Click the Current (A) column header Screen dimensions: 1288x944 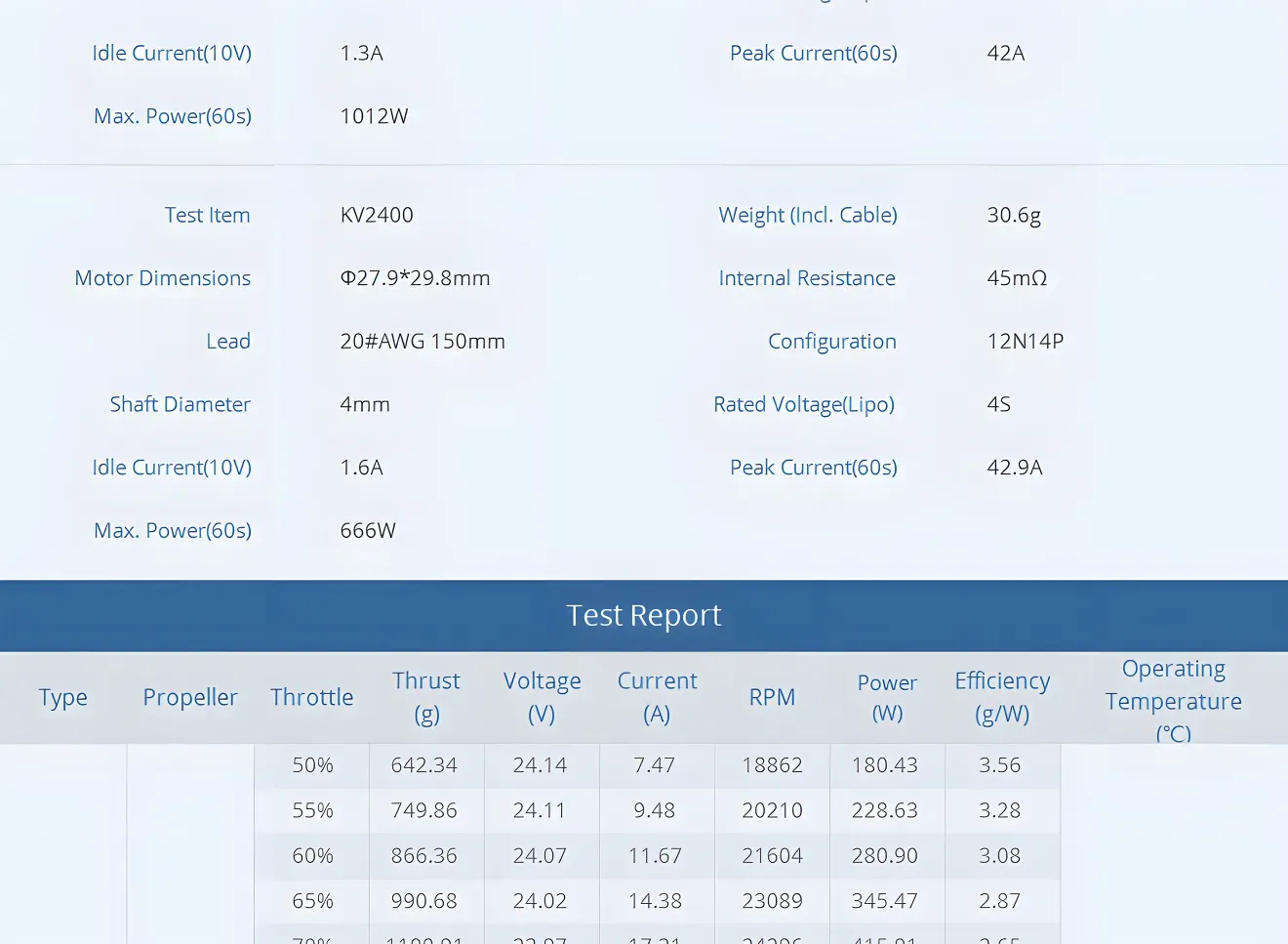[x=657, y=697]
